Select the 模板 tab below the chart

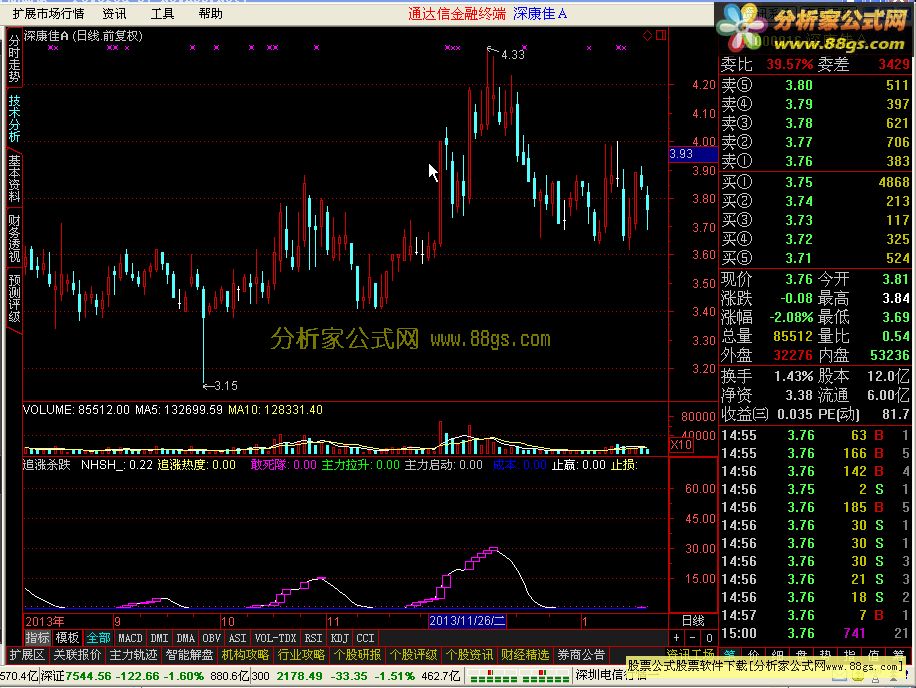tap(67, 638)
